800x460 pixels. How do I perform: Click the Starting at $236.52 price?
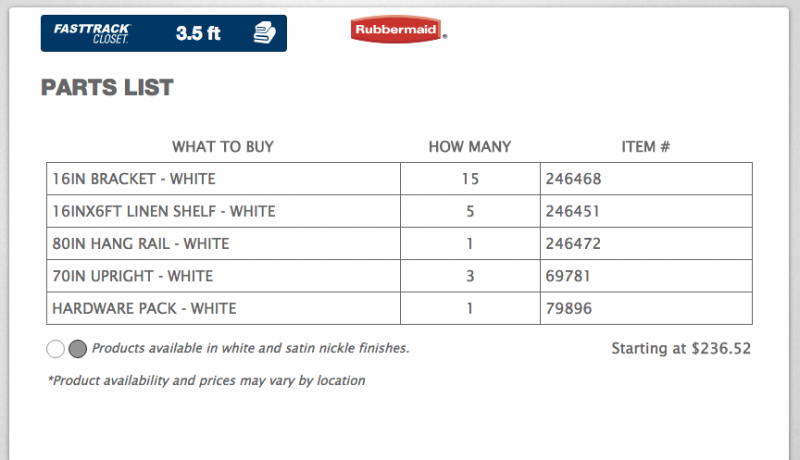point(681,348)
